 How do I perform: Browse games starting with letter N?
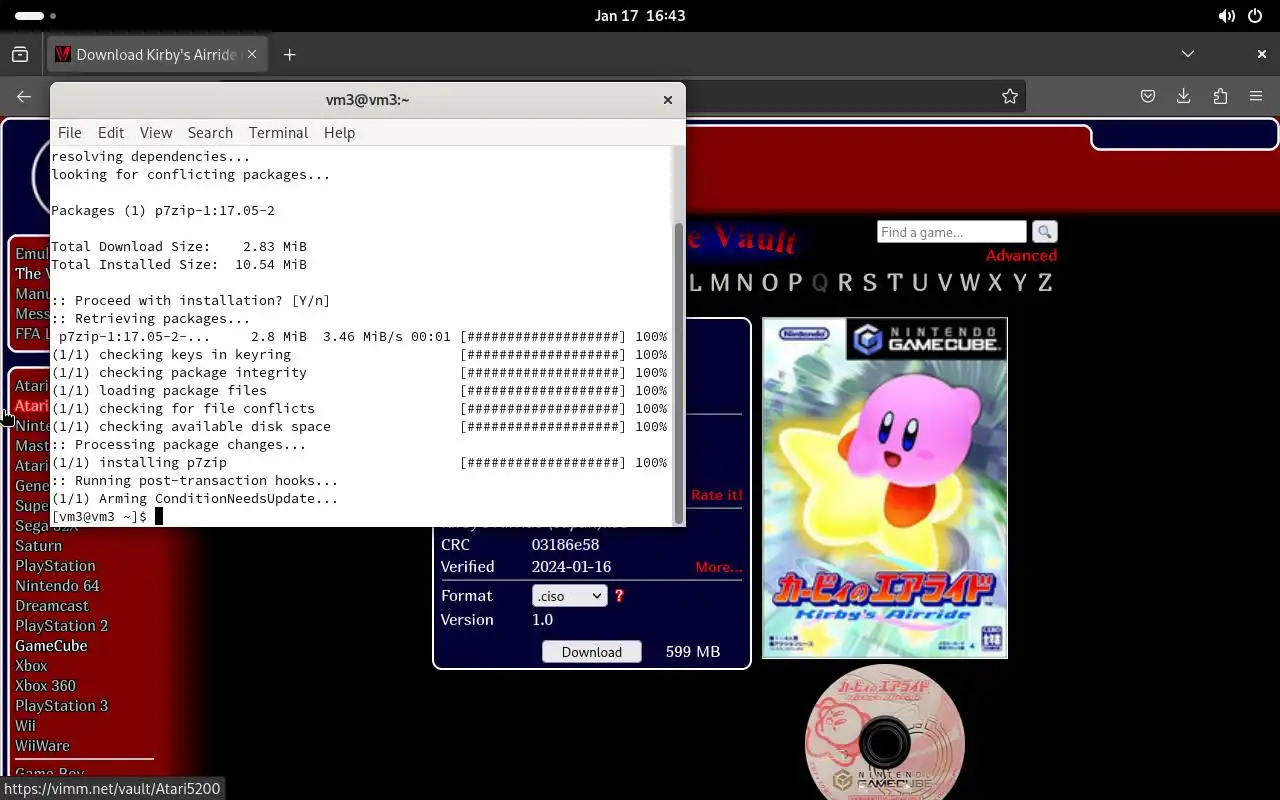(745, 282)
